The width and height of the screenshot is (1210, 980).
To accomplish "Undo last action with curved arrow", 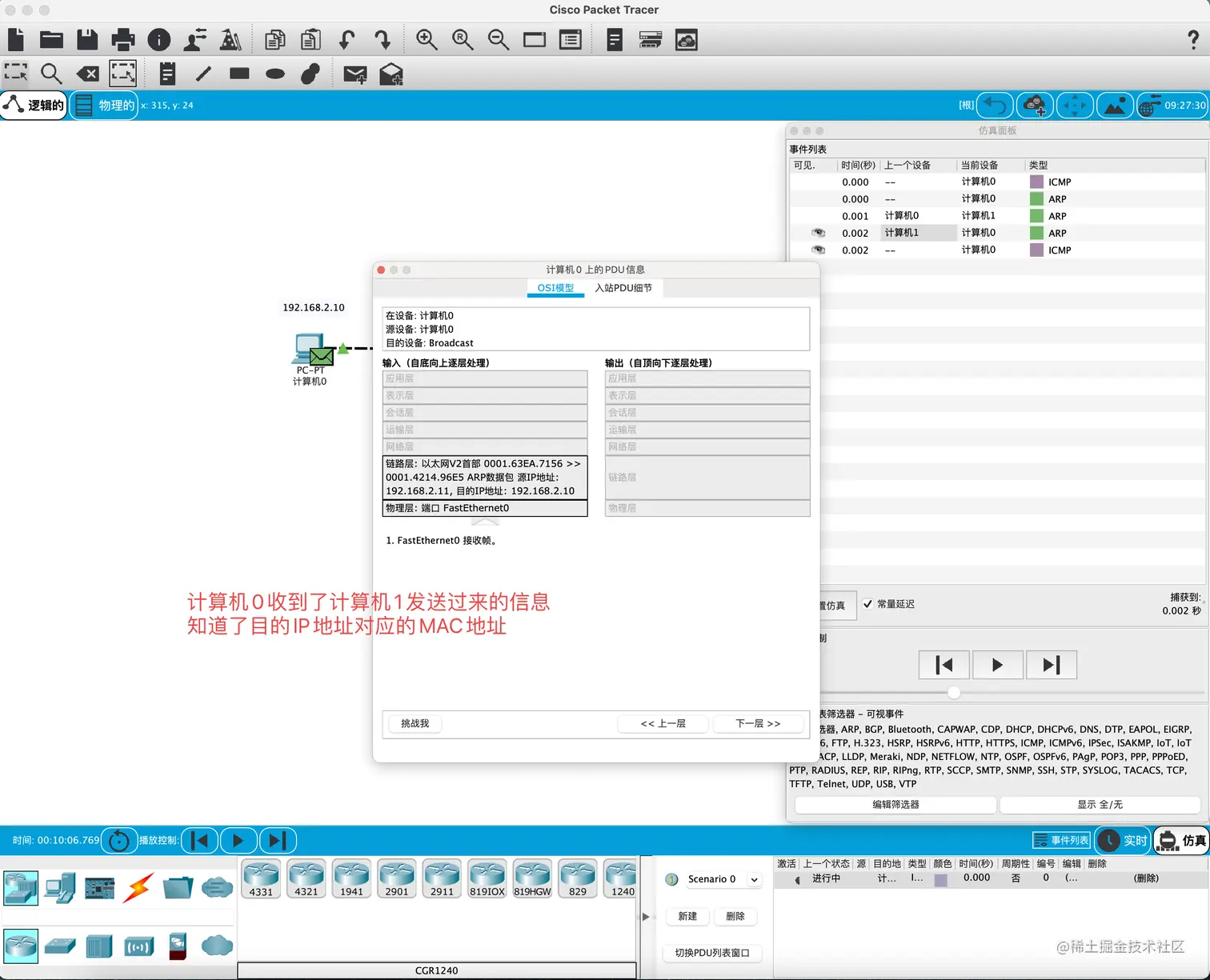I will [347, 39].
